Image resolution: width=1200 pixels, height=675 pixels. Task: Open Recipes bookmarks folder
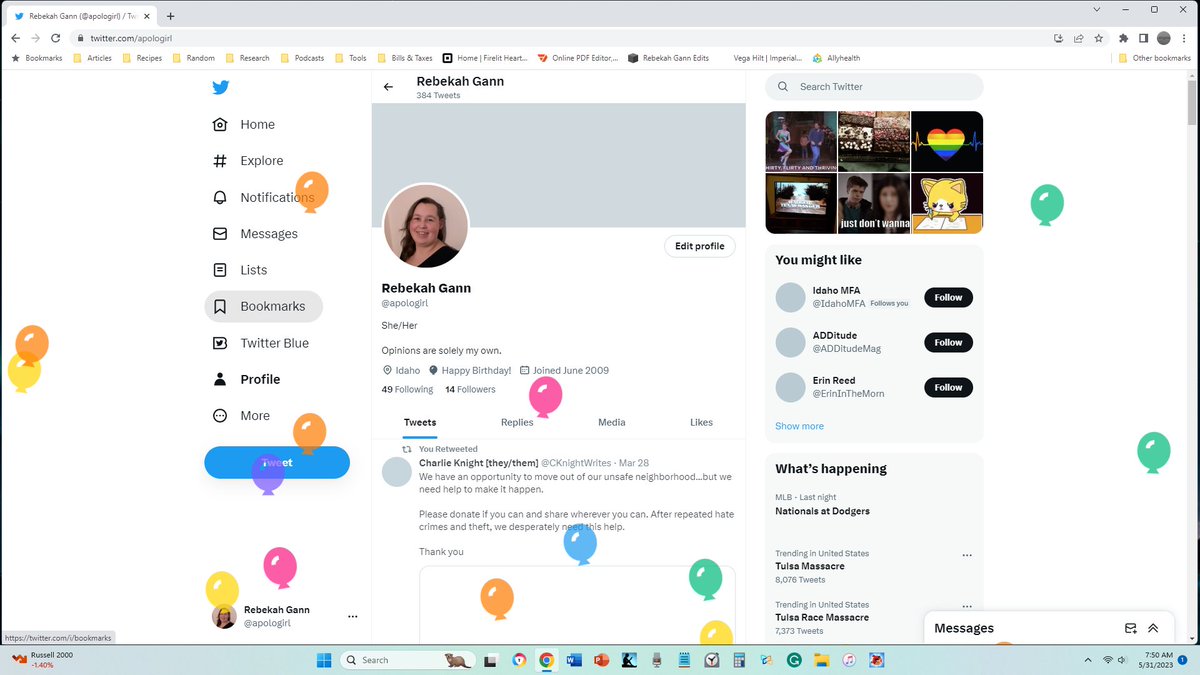[142, 58]
